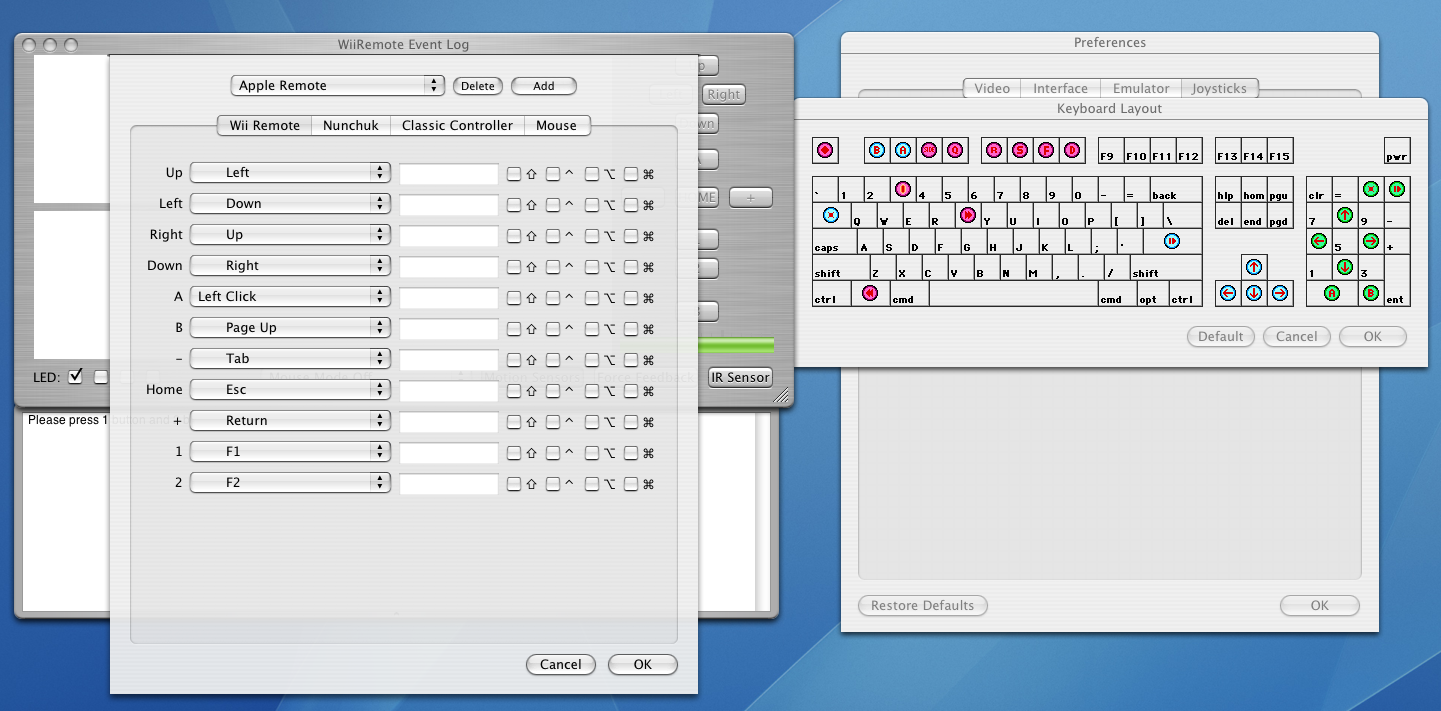Click the pink fast-forward icon on the T key
Viewport: 1441px width, 711px height.
click(x=967, y=214)
